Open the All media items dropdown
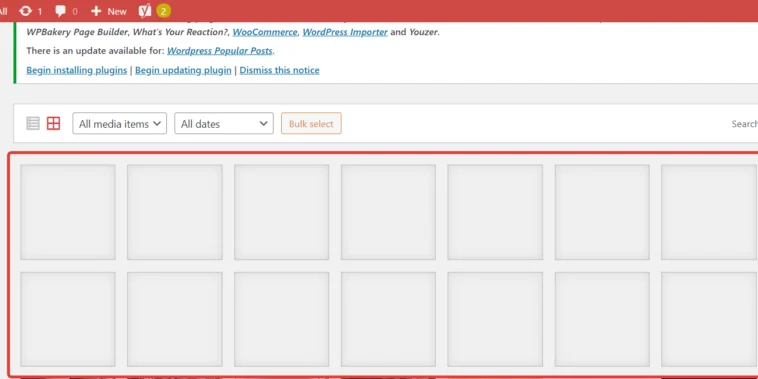Screen dimensions: 758x379 click(119, 123)
